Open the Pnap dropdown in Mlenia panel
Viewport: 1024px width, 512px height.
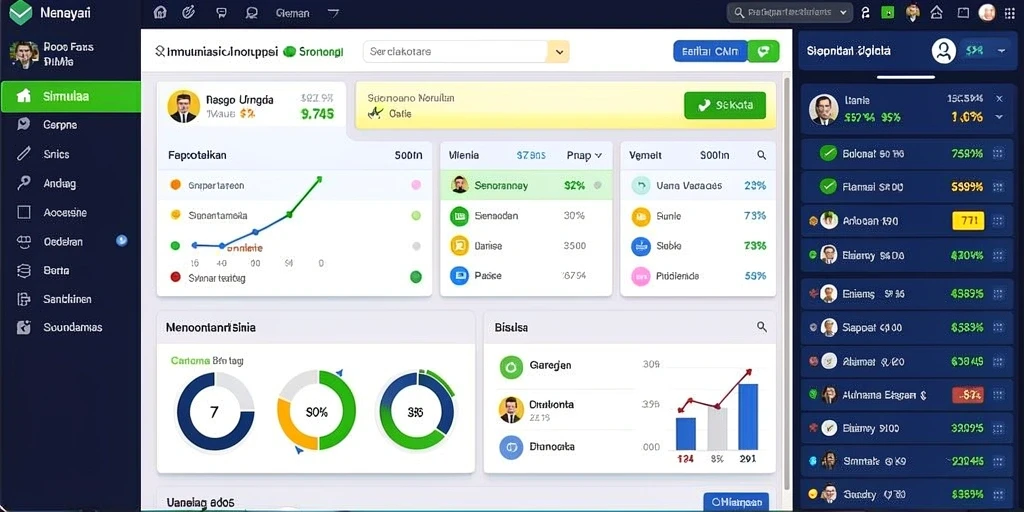(584, 155)
